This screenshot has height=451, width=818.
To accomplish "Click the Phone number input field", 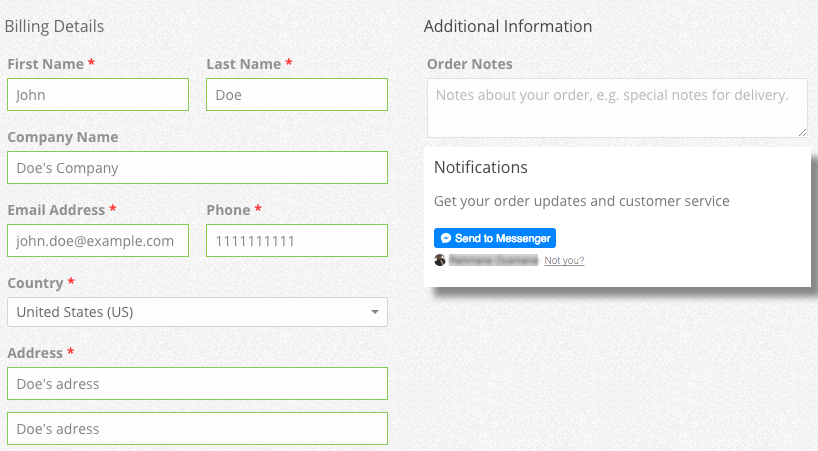I will [297, 240].
